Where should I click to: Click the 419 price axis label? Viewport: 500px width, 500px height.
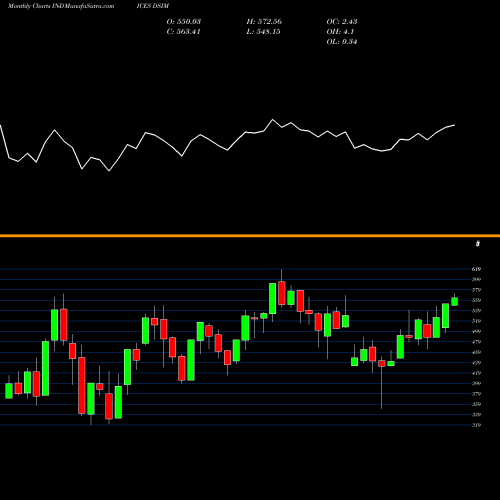coord(476,373)
